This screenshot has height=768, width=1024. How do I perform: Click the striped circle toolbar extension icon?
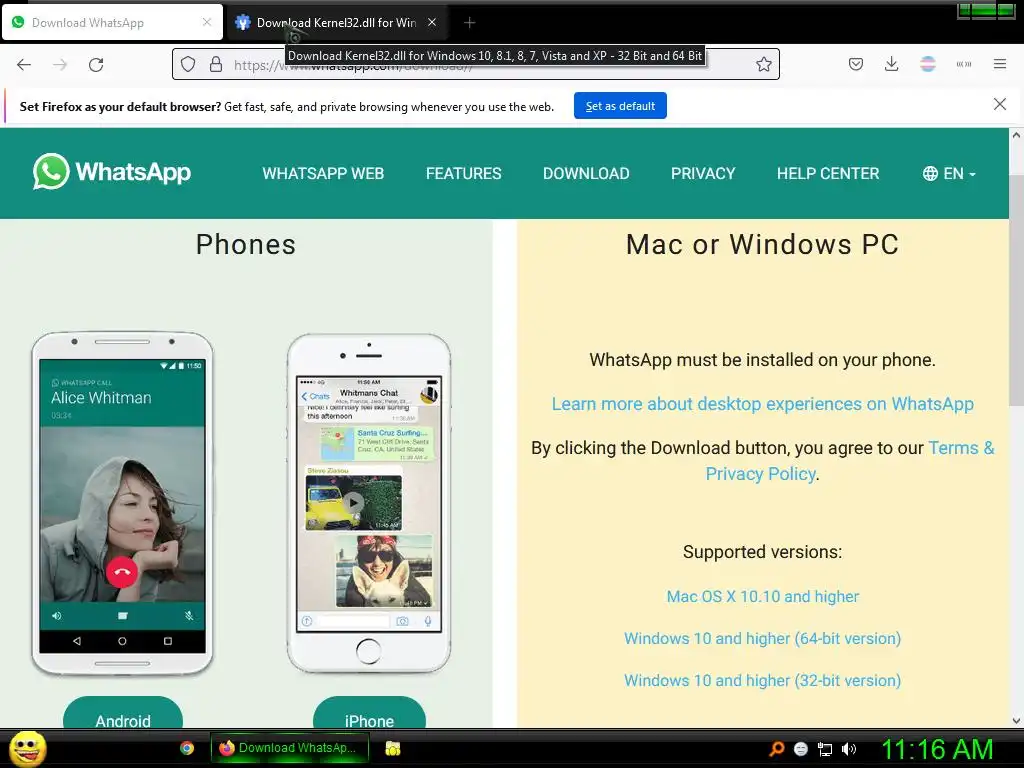[x=927, y=64]
